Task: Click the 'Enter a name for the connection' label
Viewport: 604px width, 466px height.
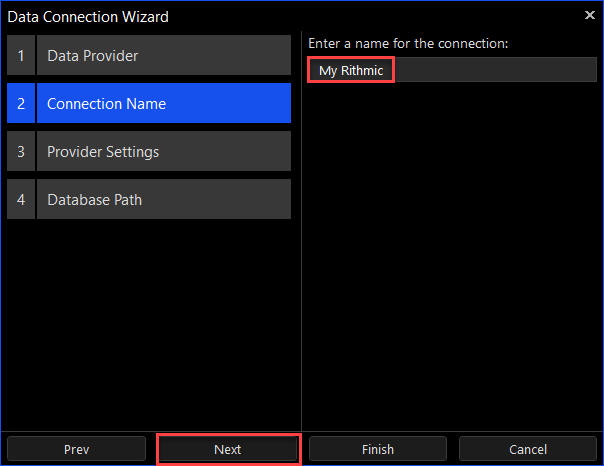Action: pos(408,44)
